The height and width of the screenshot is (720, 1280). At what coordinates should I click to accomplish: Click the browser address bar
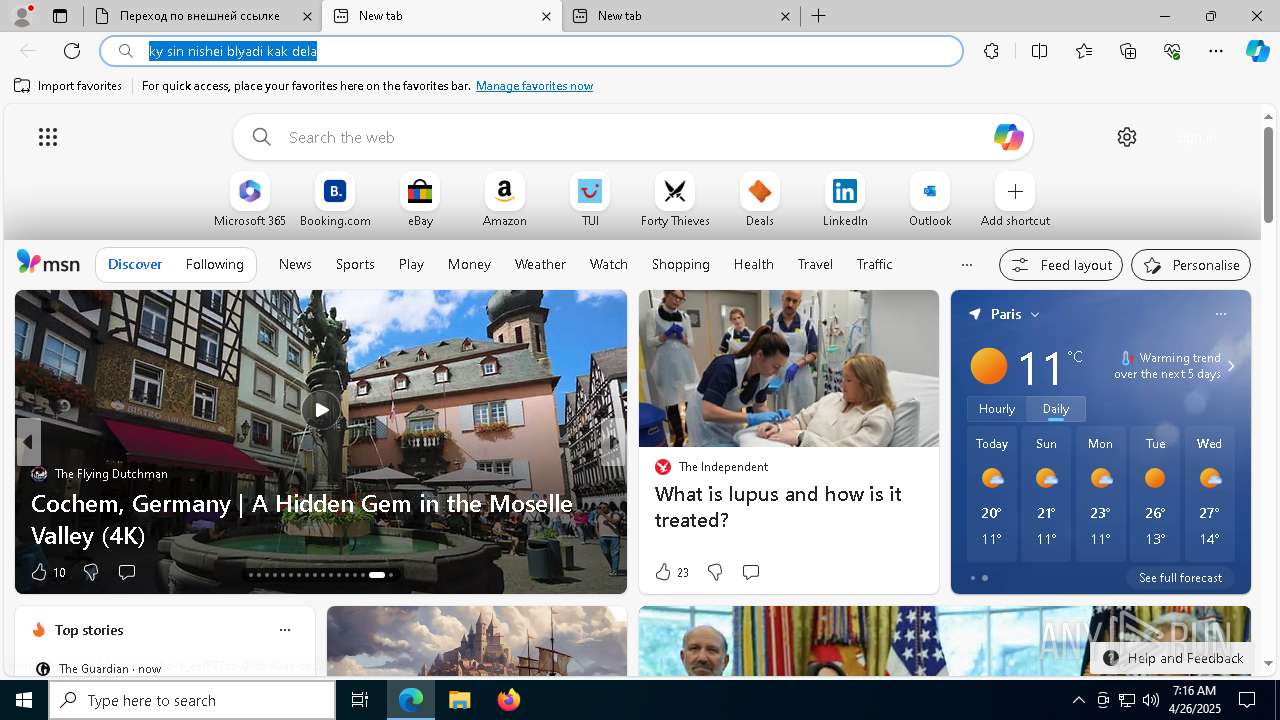[x=531, y=51]
